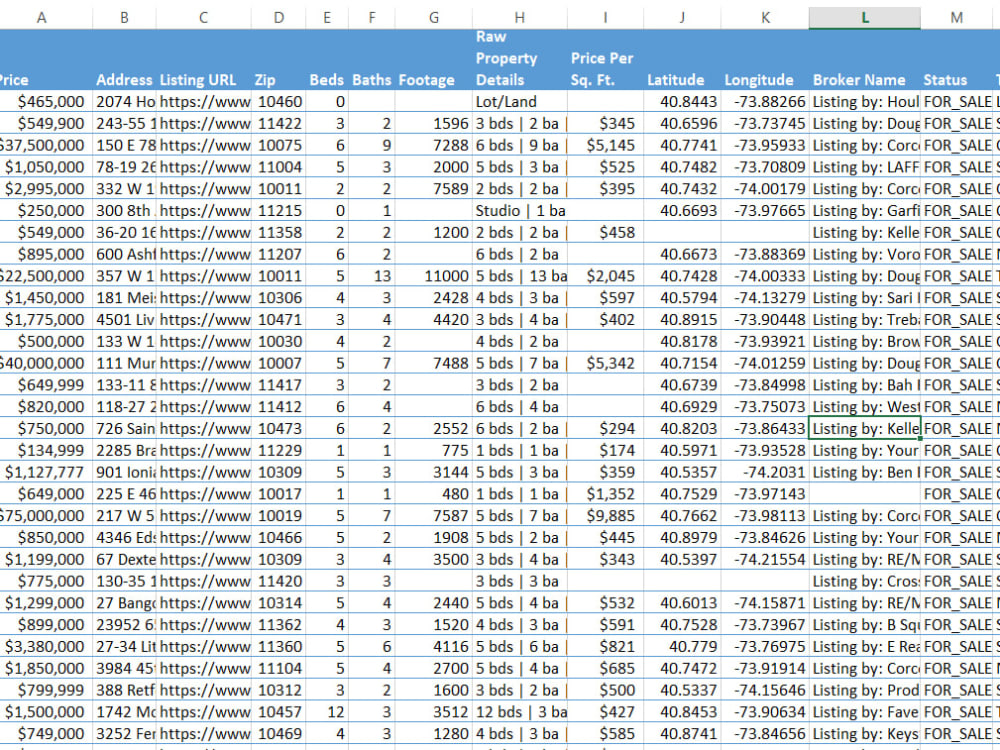This screenshot has height=750, width=1000.
Task: Select column D header
Action: click(279, 17)
